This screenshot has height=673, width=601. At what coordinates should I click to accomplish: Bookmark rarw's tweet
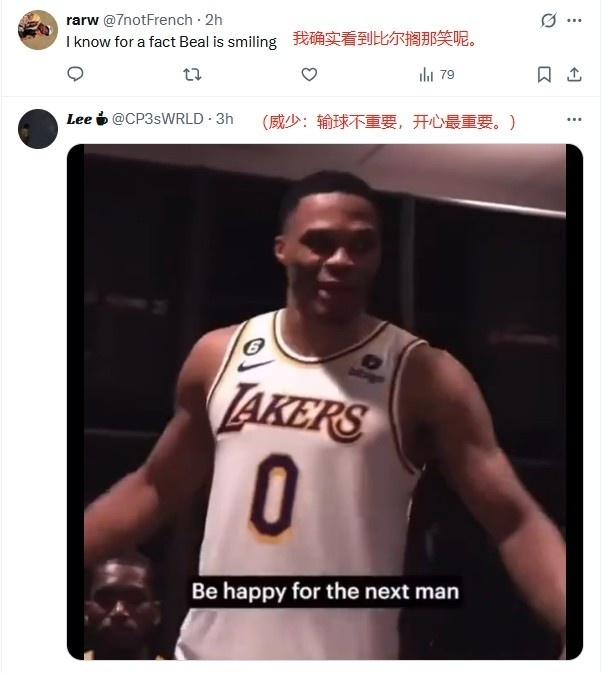tap(544, 74)
